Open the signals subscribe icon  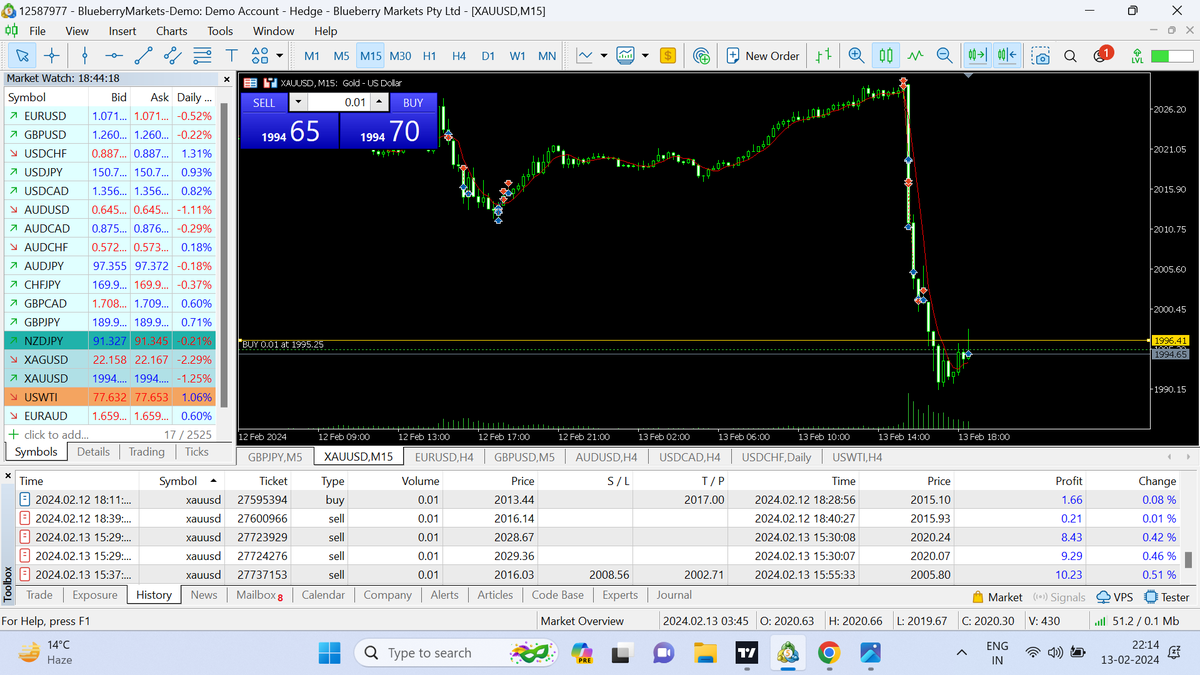[x=702, y=56]
